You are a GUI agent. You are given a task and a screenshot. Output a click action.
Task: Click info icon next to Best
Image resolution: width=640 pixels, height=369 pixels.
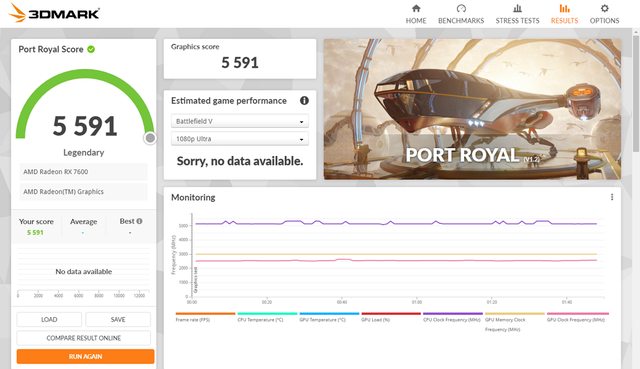point(139,221)
